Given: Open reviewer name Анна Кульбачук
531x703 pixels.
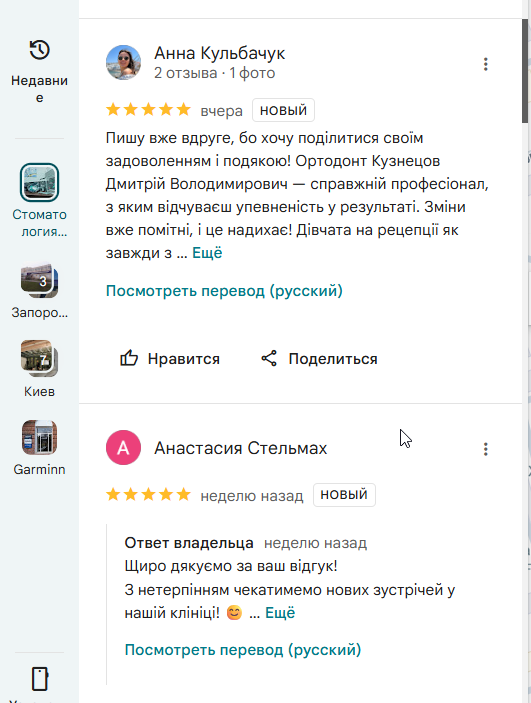Looking at the screenshot, I should 220,53.
